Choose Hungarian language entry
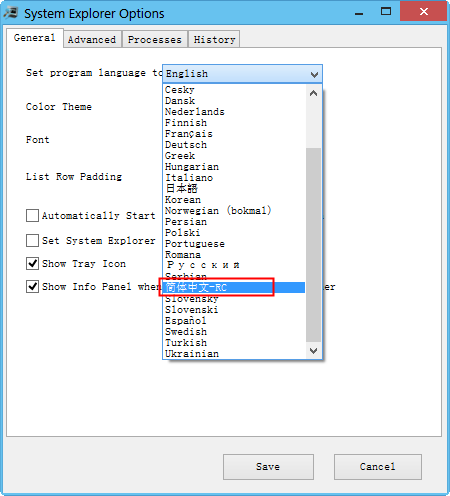Viewport: 450px width, 496px height. pyautogui.click(x=235, y=167)
